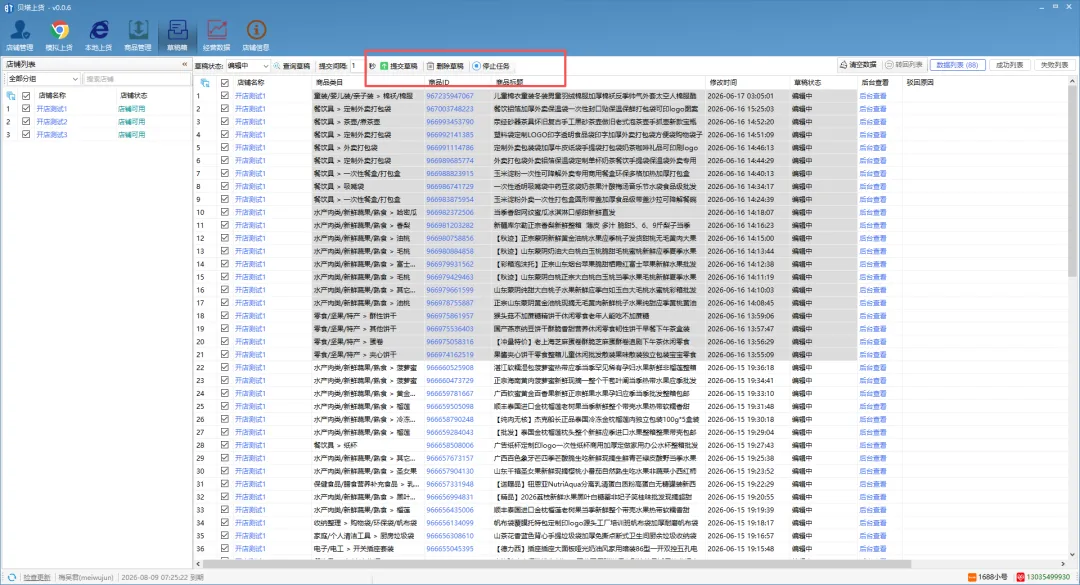Screen dimensions: 1080x585
Task: Click the red icon beside 13035499930
Action: 1021,577
